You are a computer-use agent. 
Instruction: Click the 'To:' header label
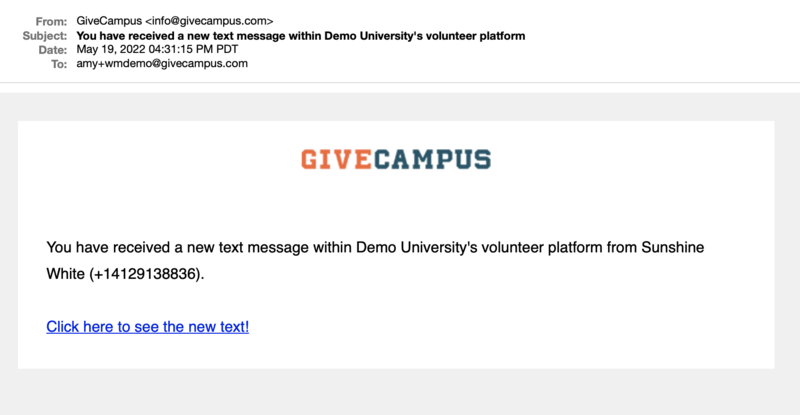pyautogui.click(x=59, y=64)
